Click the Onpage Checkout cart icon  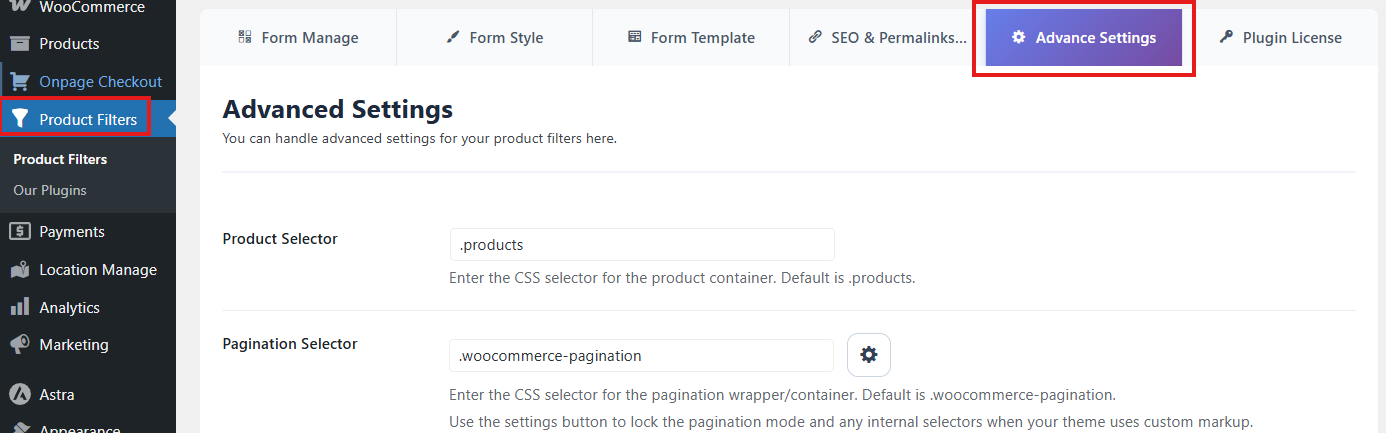pos(19,82)
